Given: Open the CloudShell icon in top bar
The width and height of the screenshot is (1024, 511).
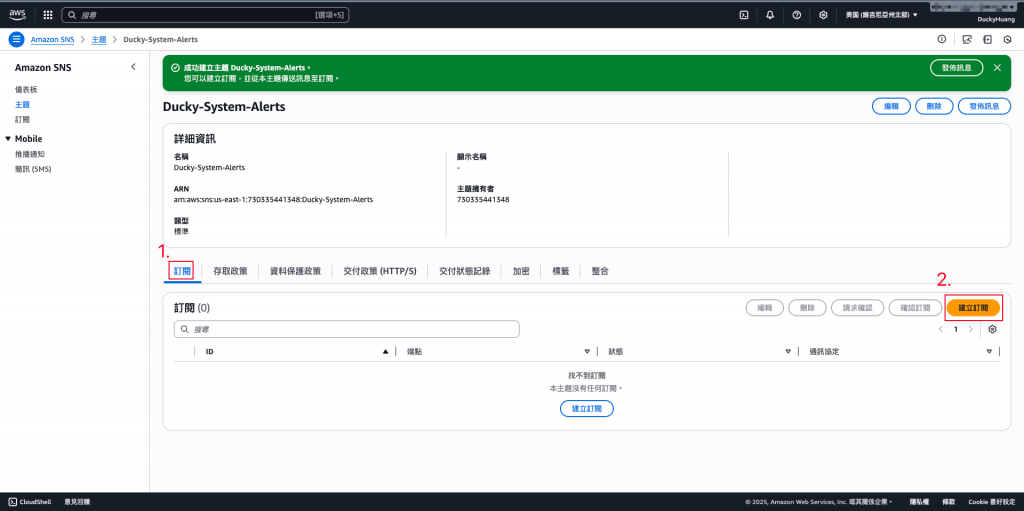Looking at the screenshot, I should coord(743,14).
